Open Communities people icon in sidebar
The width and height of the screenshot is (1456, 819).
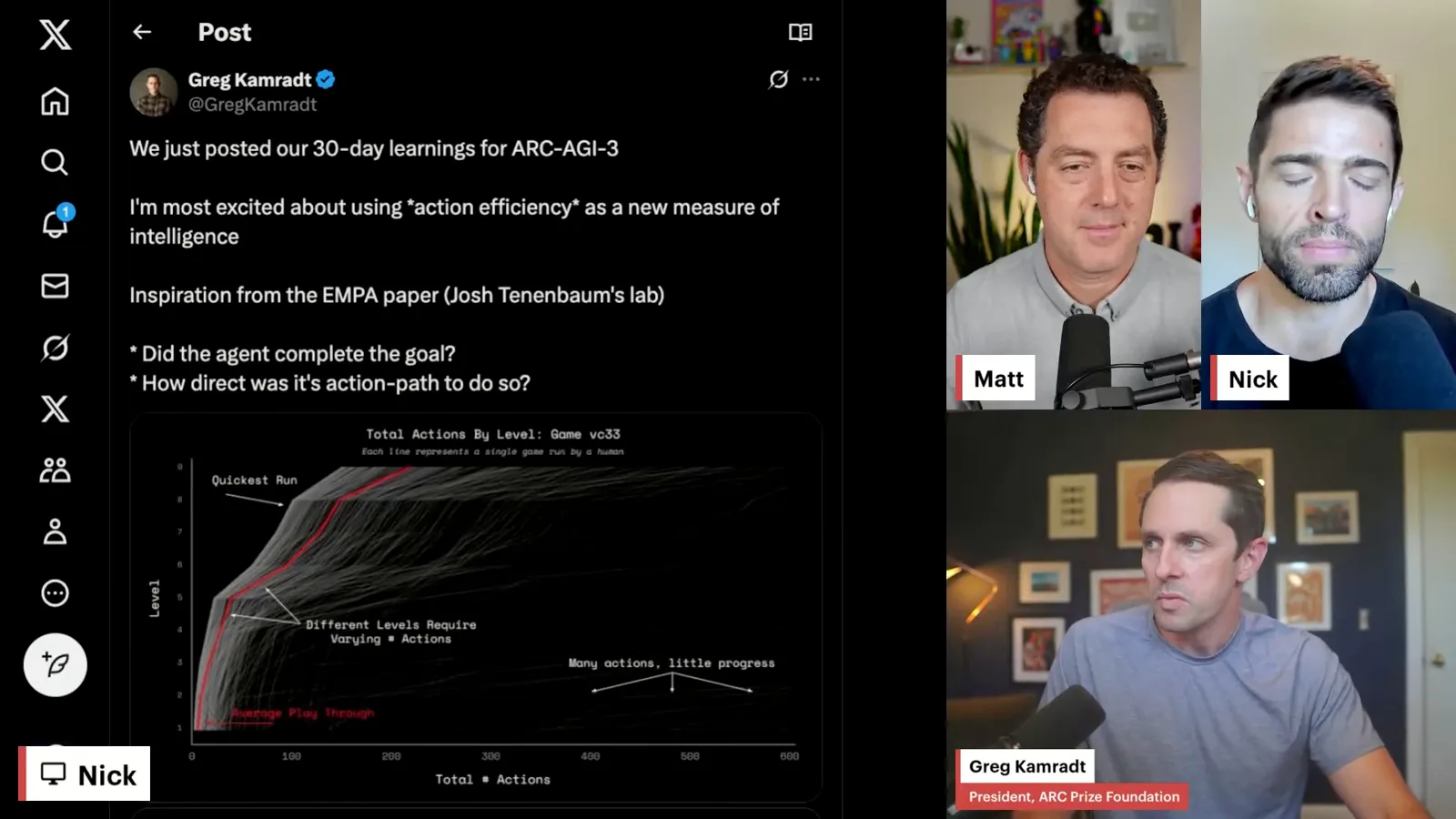coord(55,470)
